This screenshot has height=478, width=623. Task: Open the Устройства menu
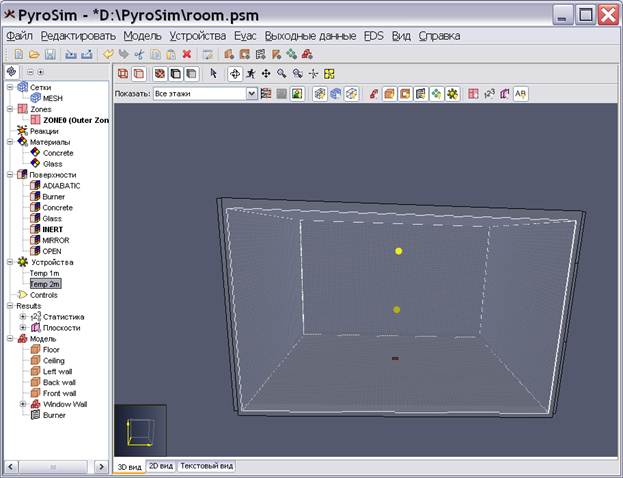pos(197,36)
